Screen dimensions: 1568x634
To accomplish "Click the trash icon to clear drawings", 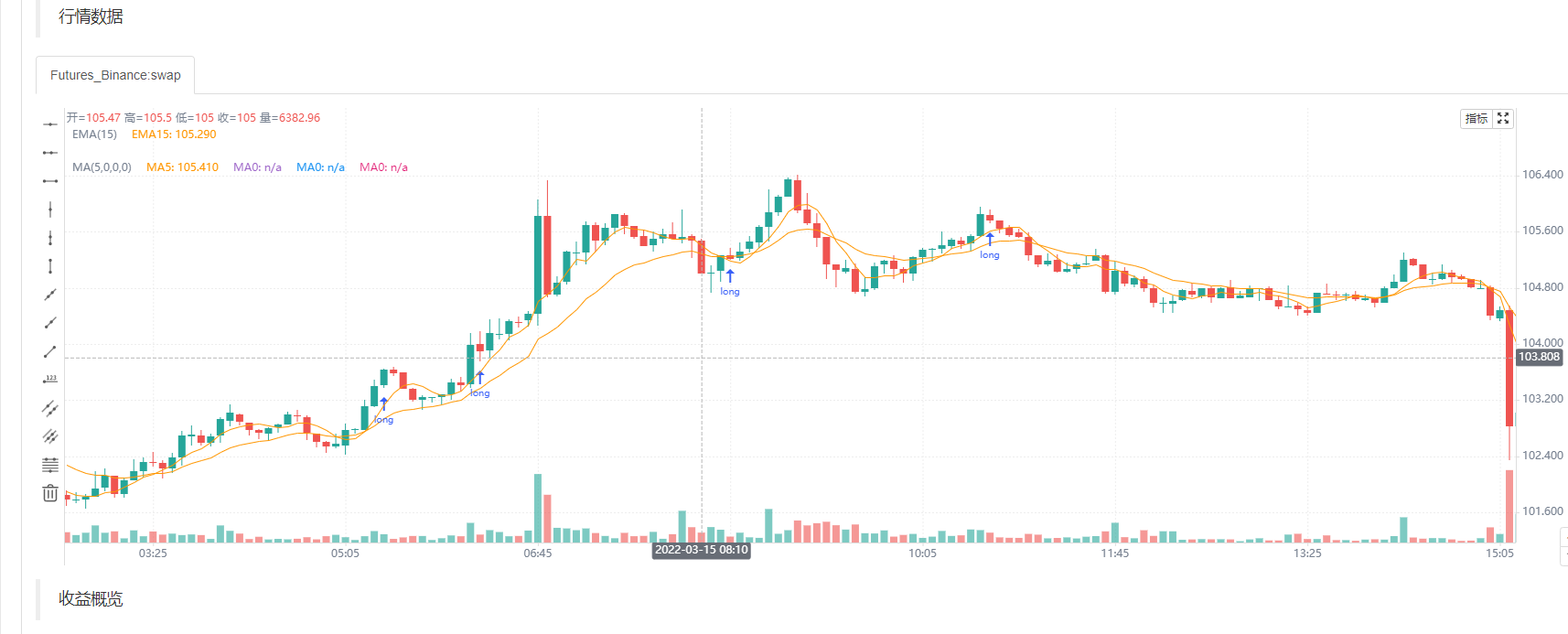I will pos(49,492).
